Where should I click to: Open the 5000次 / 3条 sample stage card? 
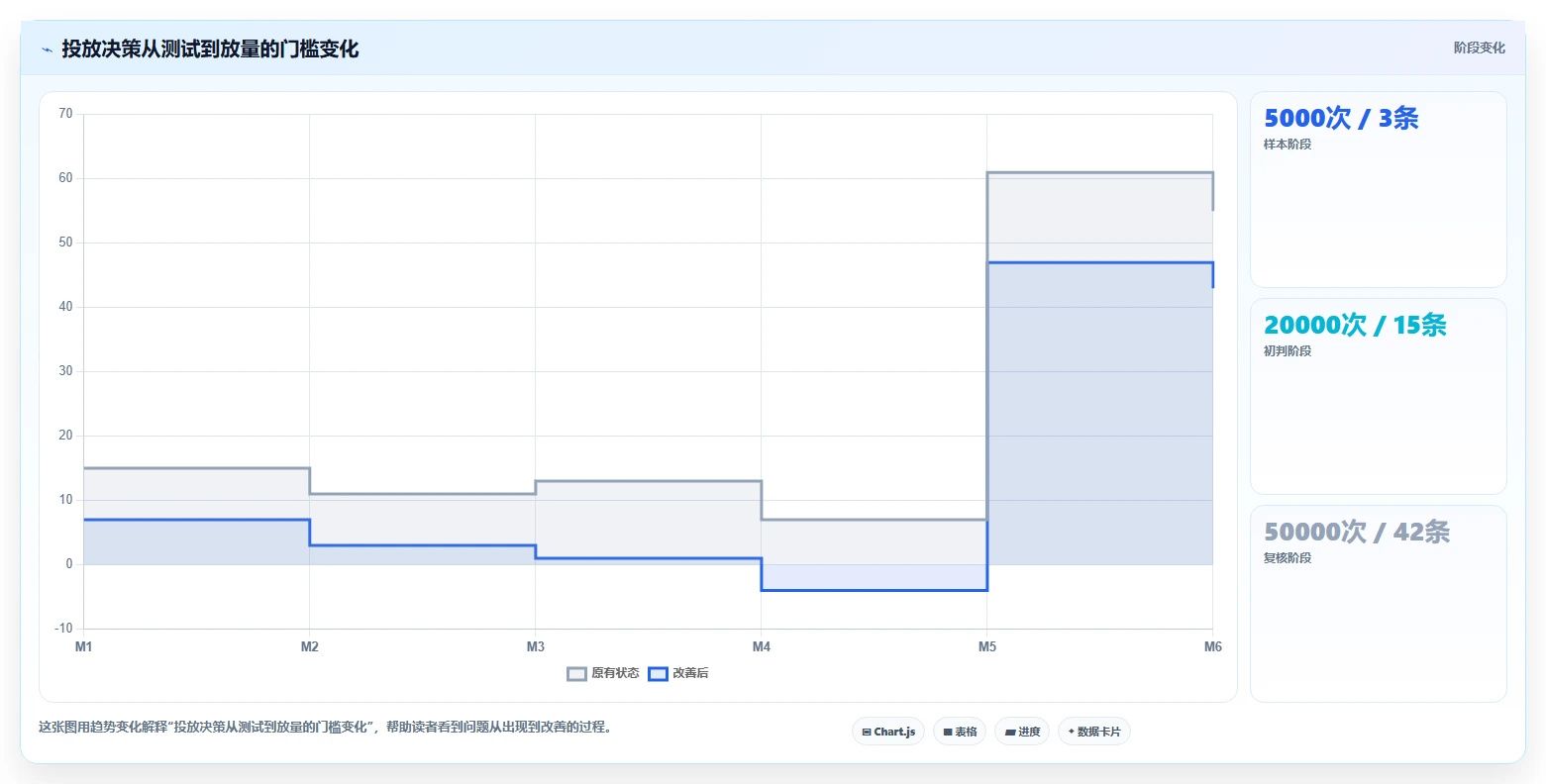click(x=1379, y=190)
